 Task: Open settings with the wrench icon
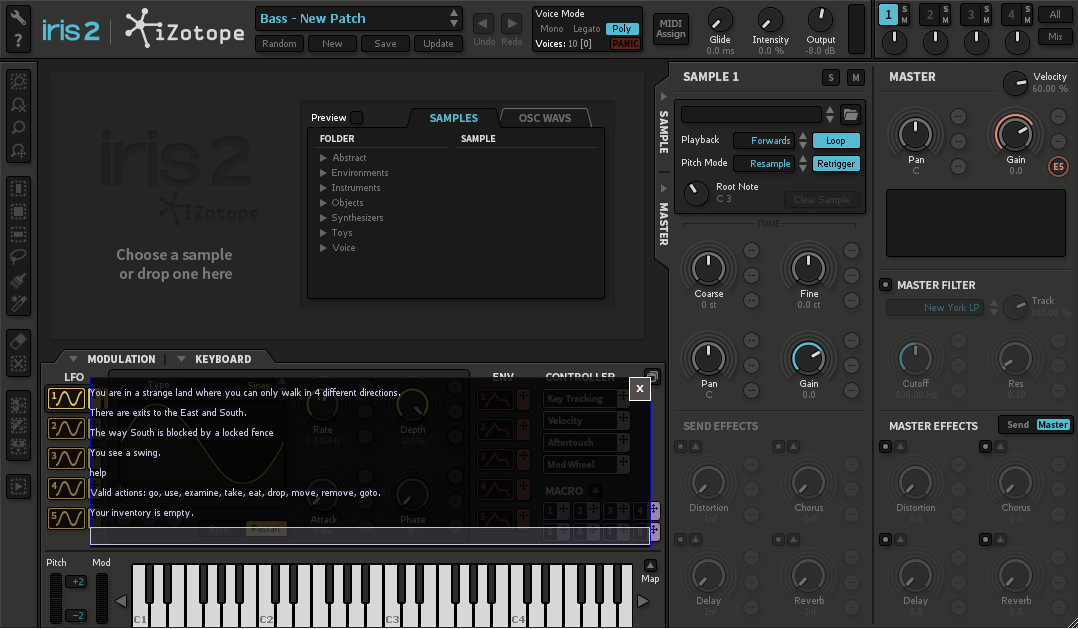click(x=18, y=16)
